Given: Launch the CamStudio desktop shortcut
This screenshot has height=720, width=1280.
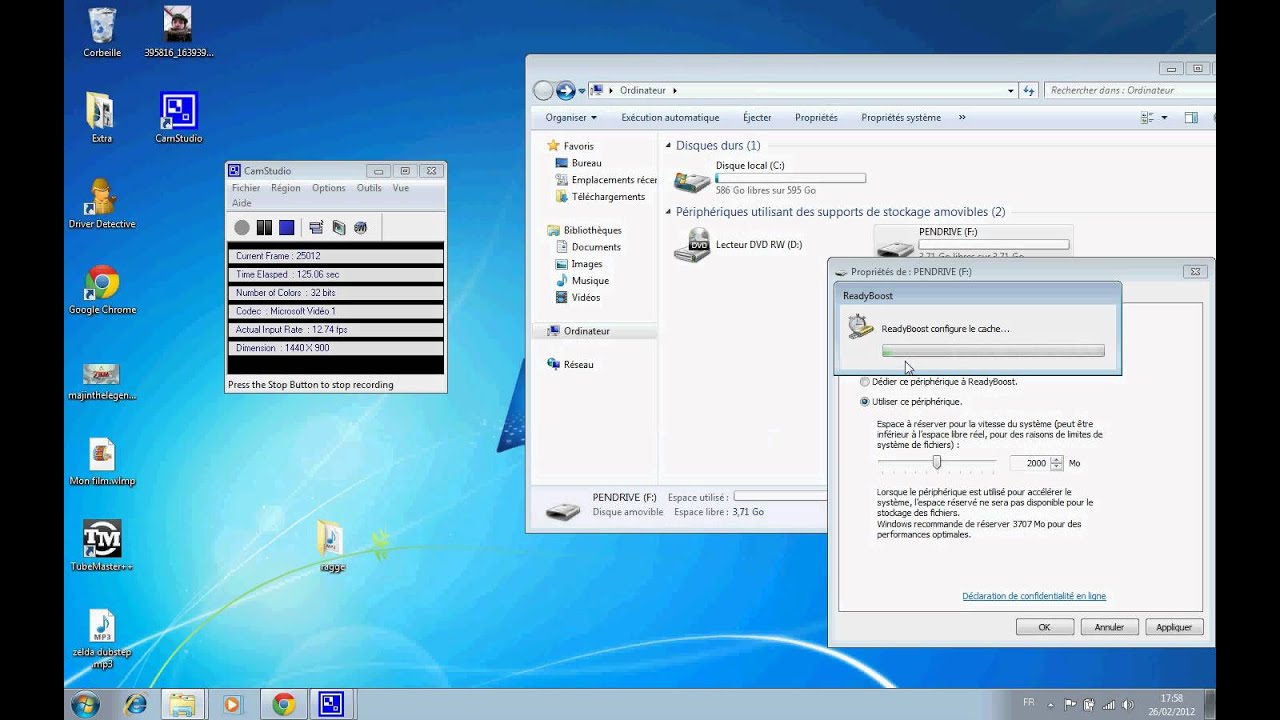Looking at the screenshot, I should click(179, 118).
